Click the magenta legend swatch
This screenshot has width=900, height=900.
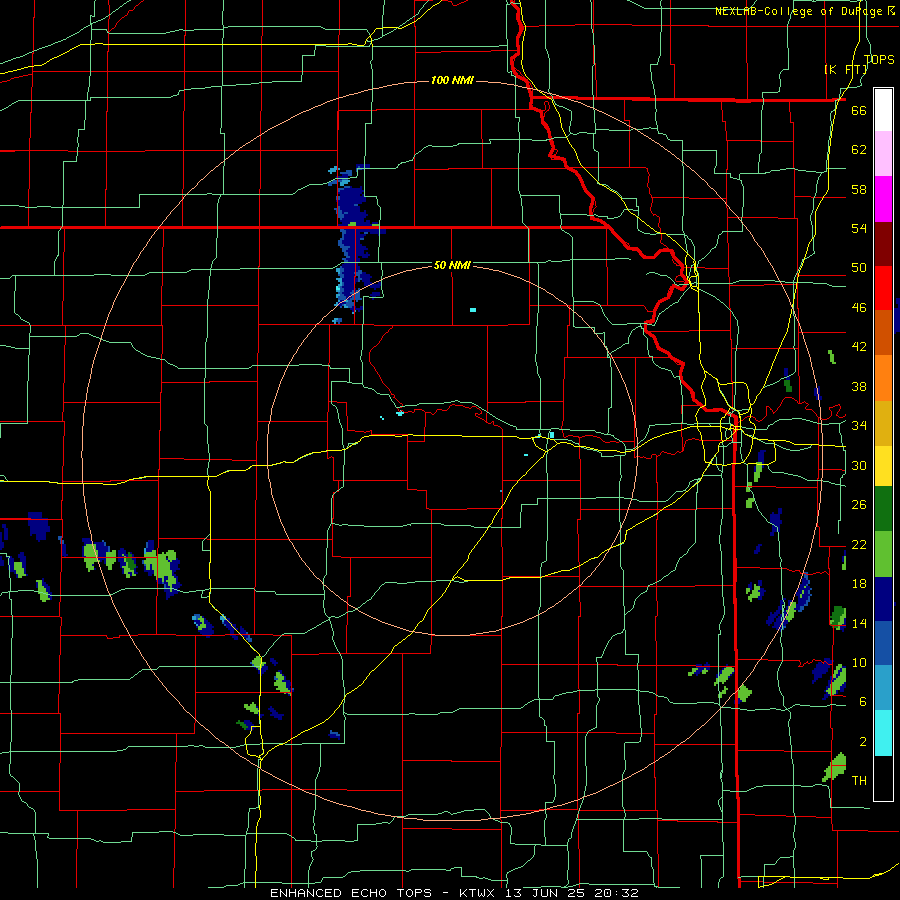[x=883, y=199]
